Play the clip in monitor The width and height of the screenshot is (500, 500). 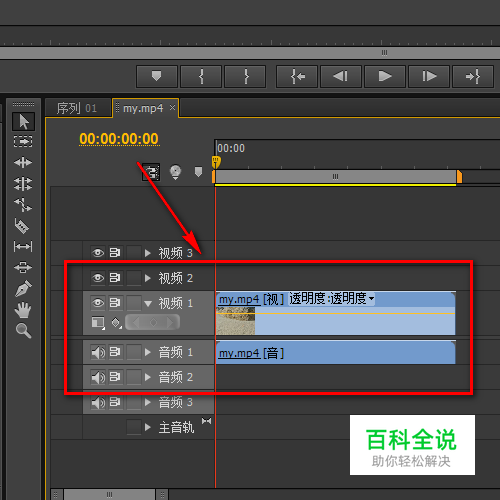(x=385, y=77)
